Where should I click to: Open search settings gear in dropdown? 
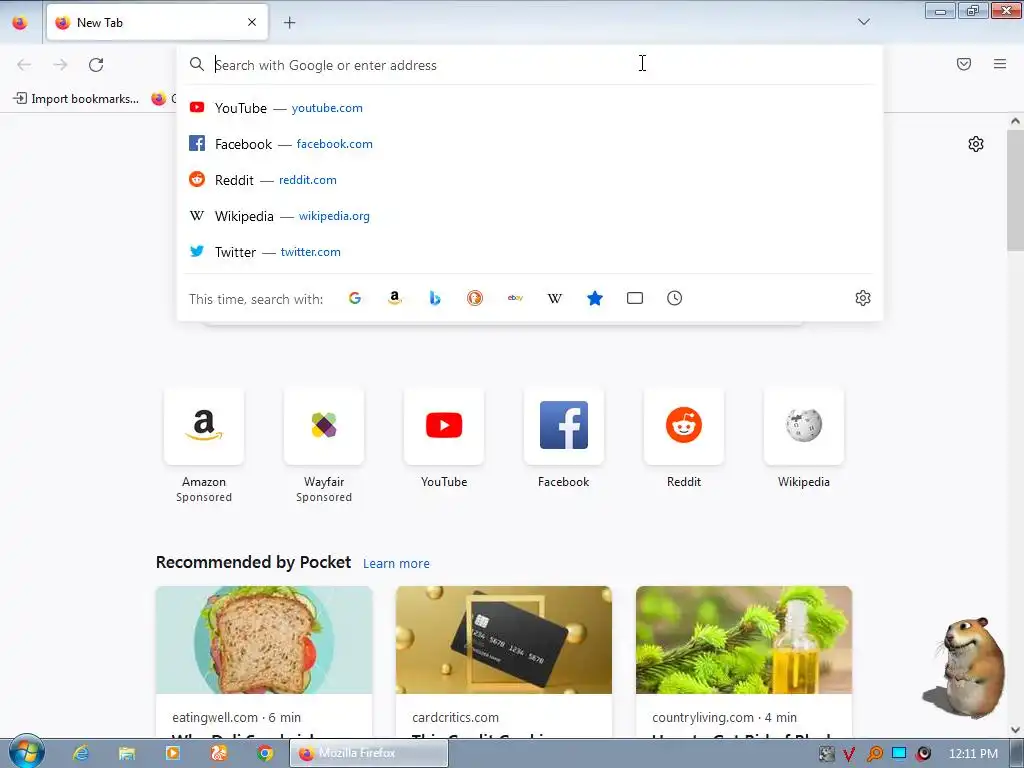[x=863, y=298]
